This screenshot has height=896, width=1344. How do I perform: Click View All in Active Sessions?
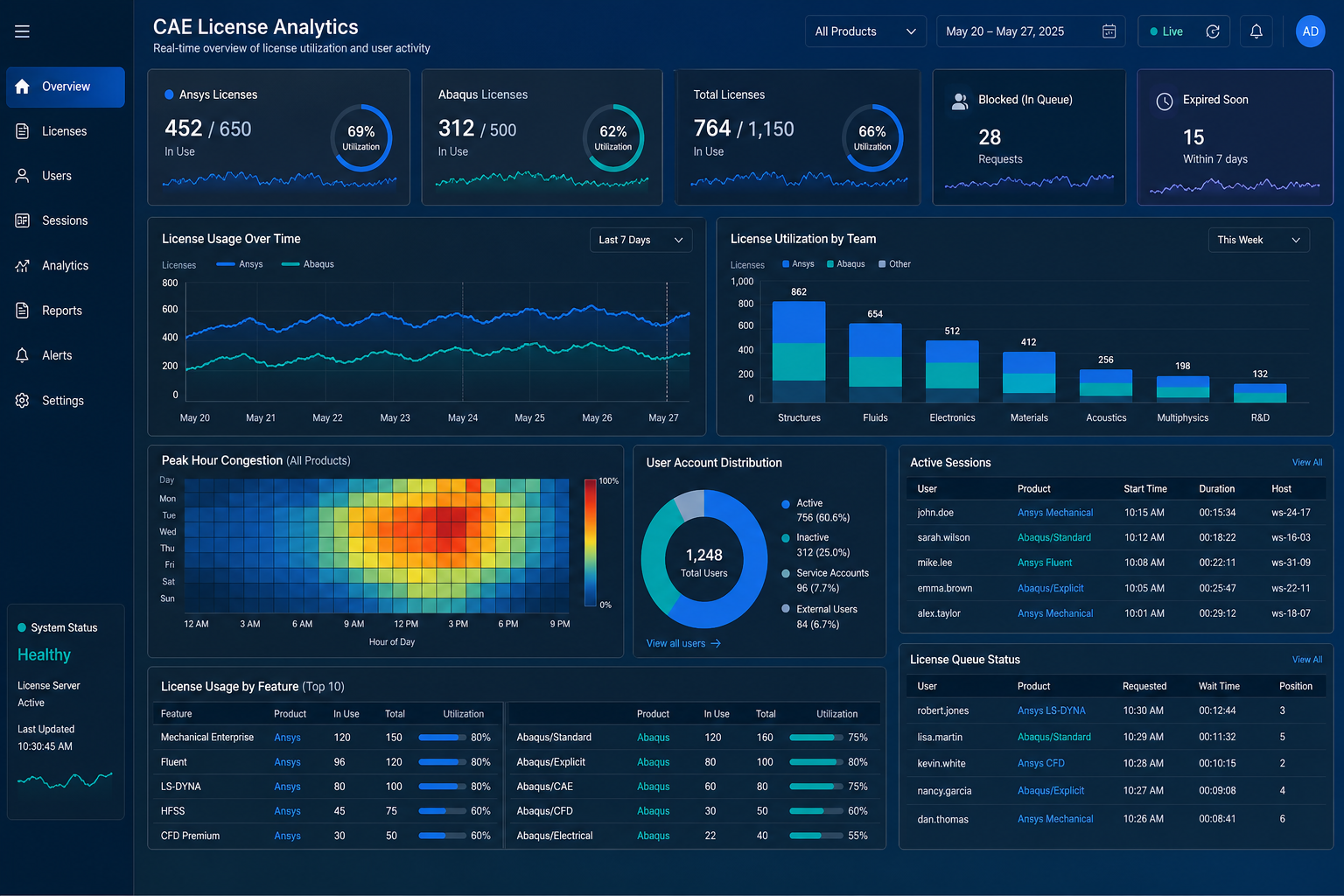[x=1307, y=463]
